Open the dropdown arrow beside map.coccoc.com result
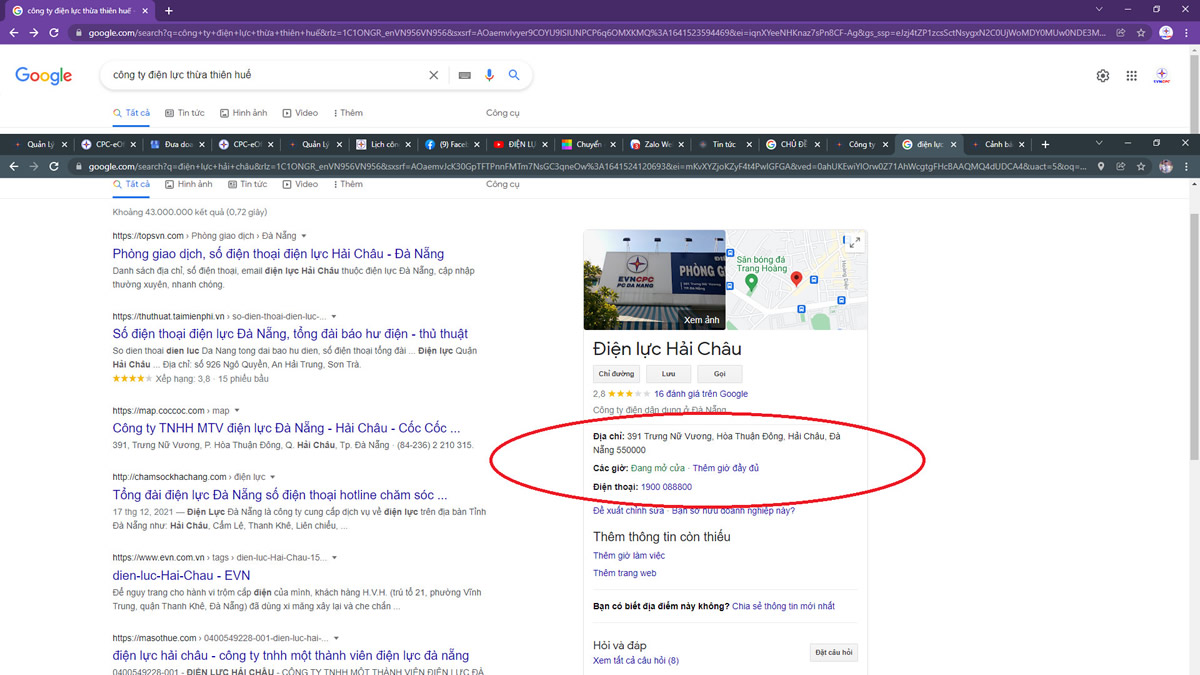Screen dimensions: 1200x675 237,411
